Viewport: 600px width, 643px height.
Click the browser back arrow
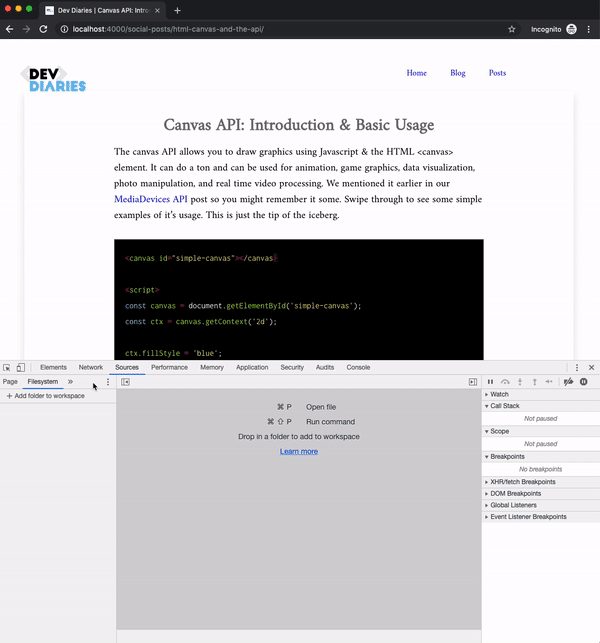pos(9,29)
